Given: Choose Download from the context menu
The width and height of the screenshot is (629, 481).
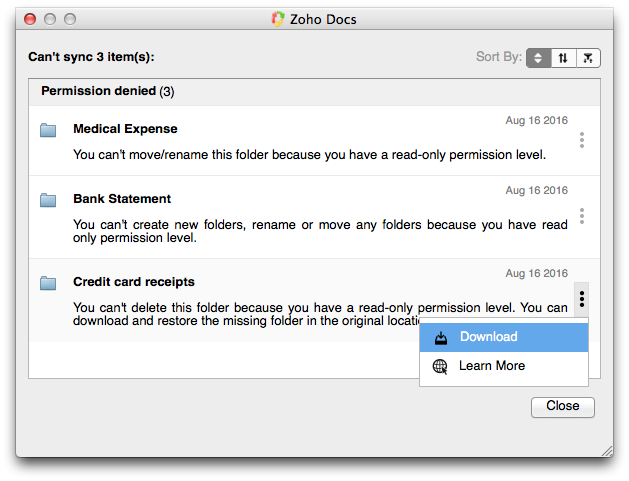Looking at the screenshot, I should point(488,337).
